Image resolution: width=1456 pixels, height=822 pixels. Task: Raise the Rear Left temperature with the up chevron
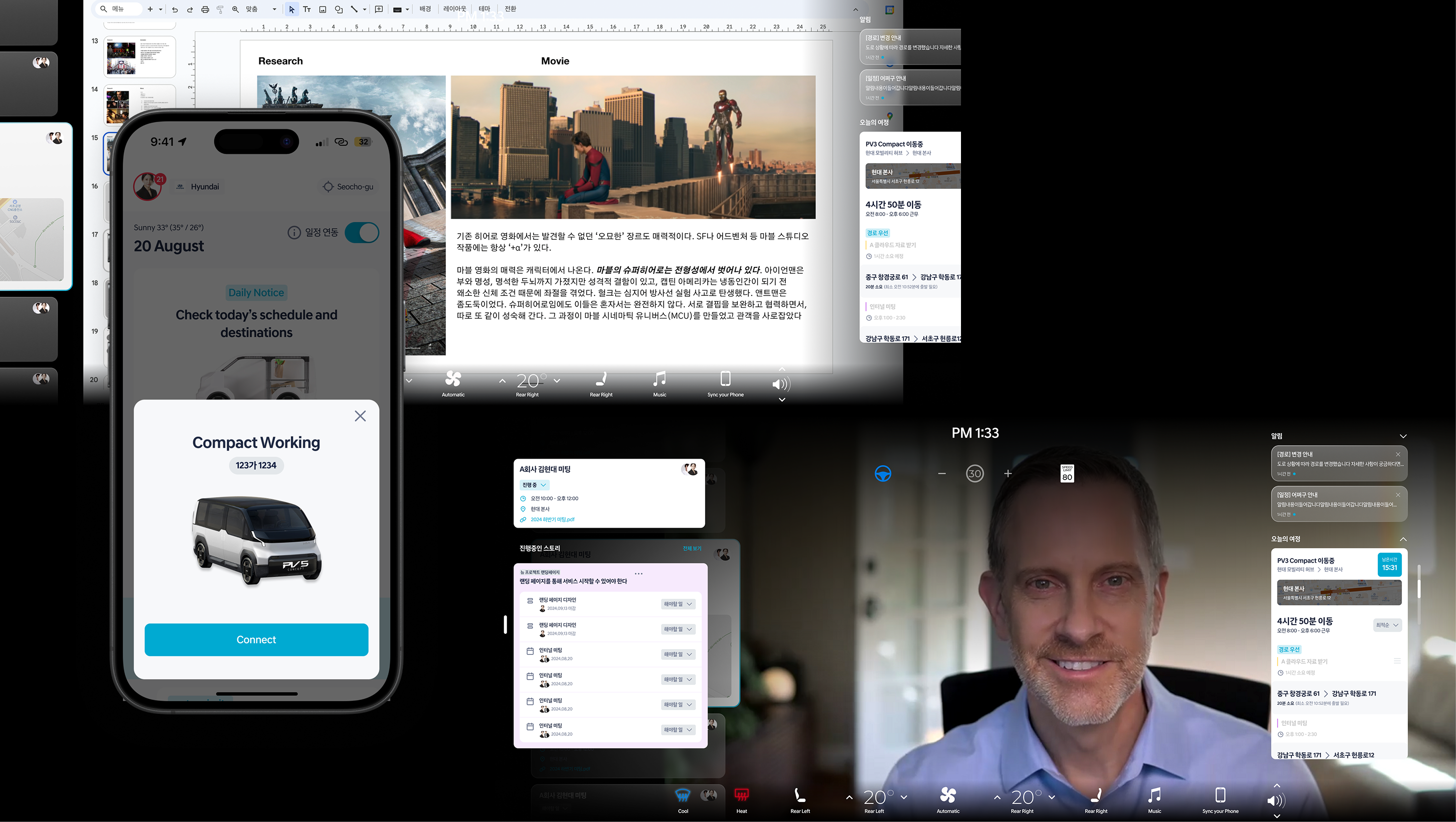click(849, 797)
